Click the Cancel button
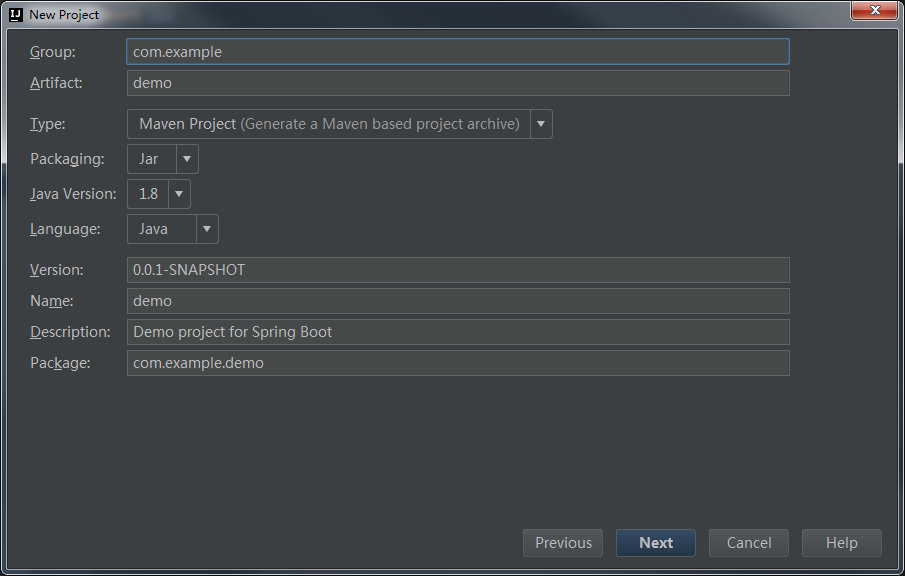 pos(749,543)
